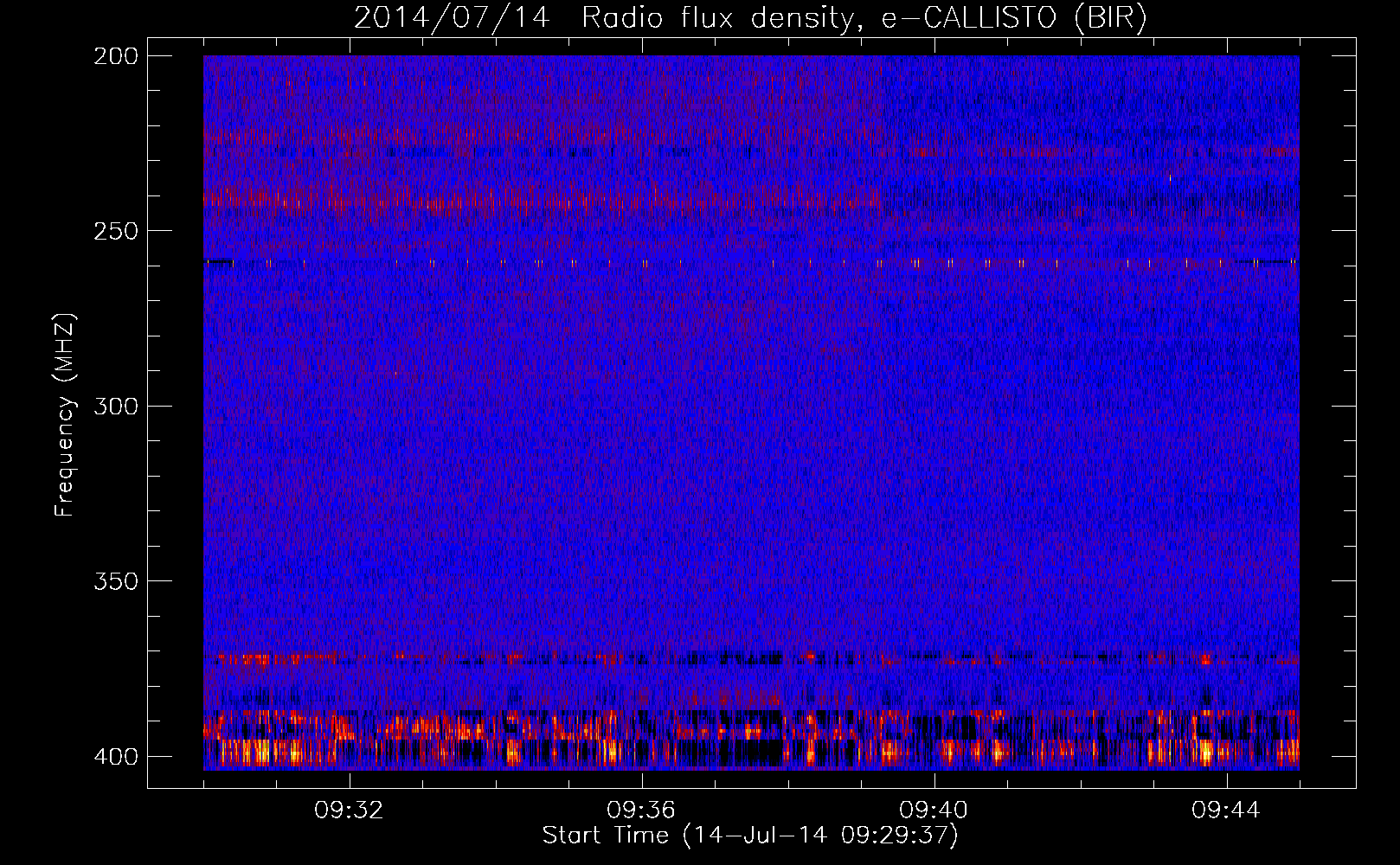Click the 250 frequency tick label
The image size is (1400, 865).
115,231
